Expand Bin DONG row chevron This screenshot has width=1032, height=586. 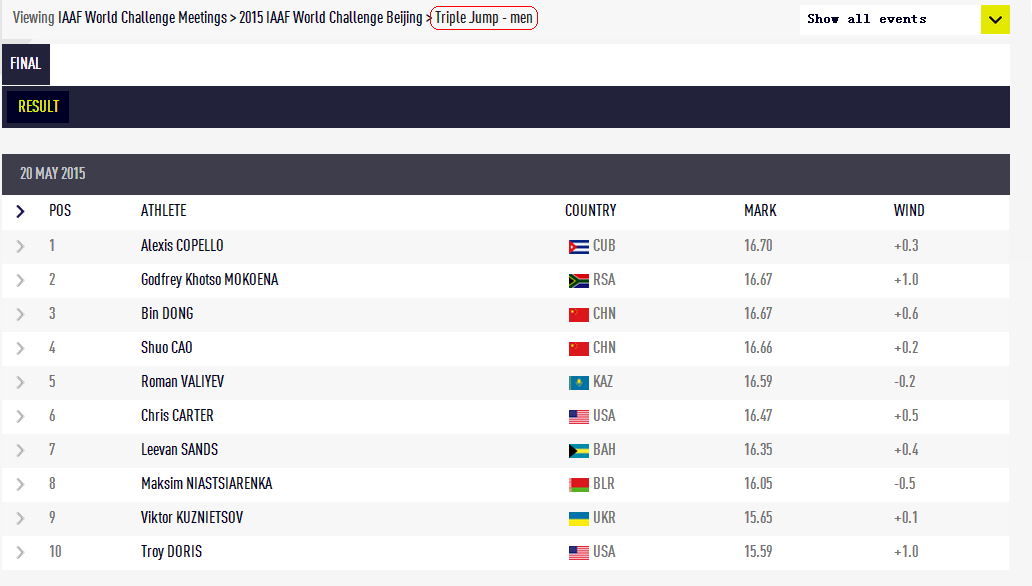click(20, 314)
